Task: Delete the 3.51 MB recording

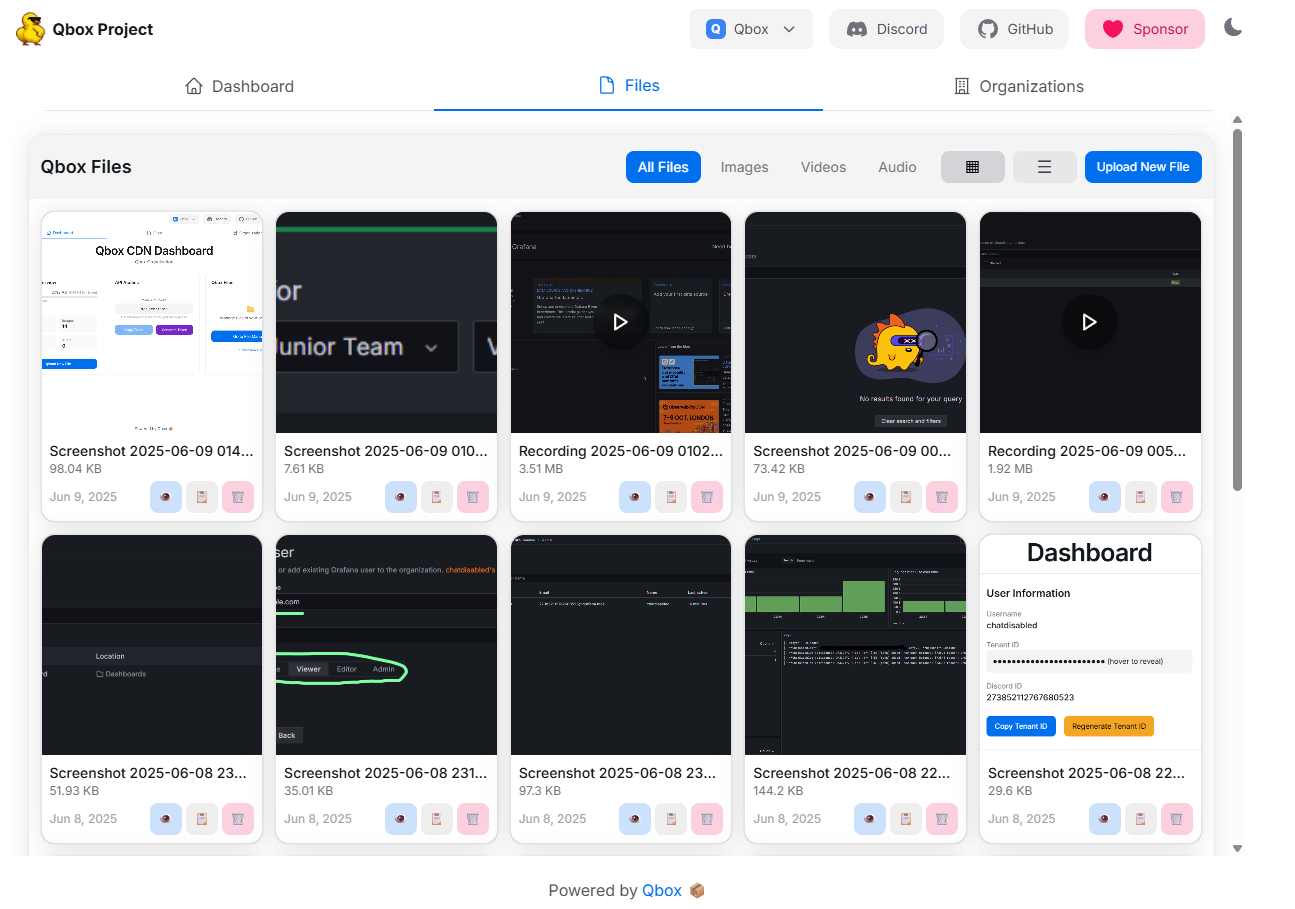Action: pos(707,497)
